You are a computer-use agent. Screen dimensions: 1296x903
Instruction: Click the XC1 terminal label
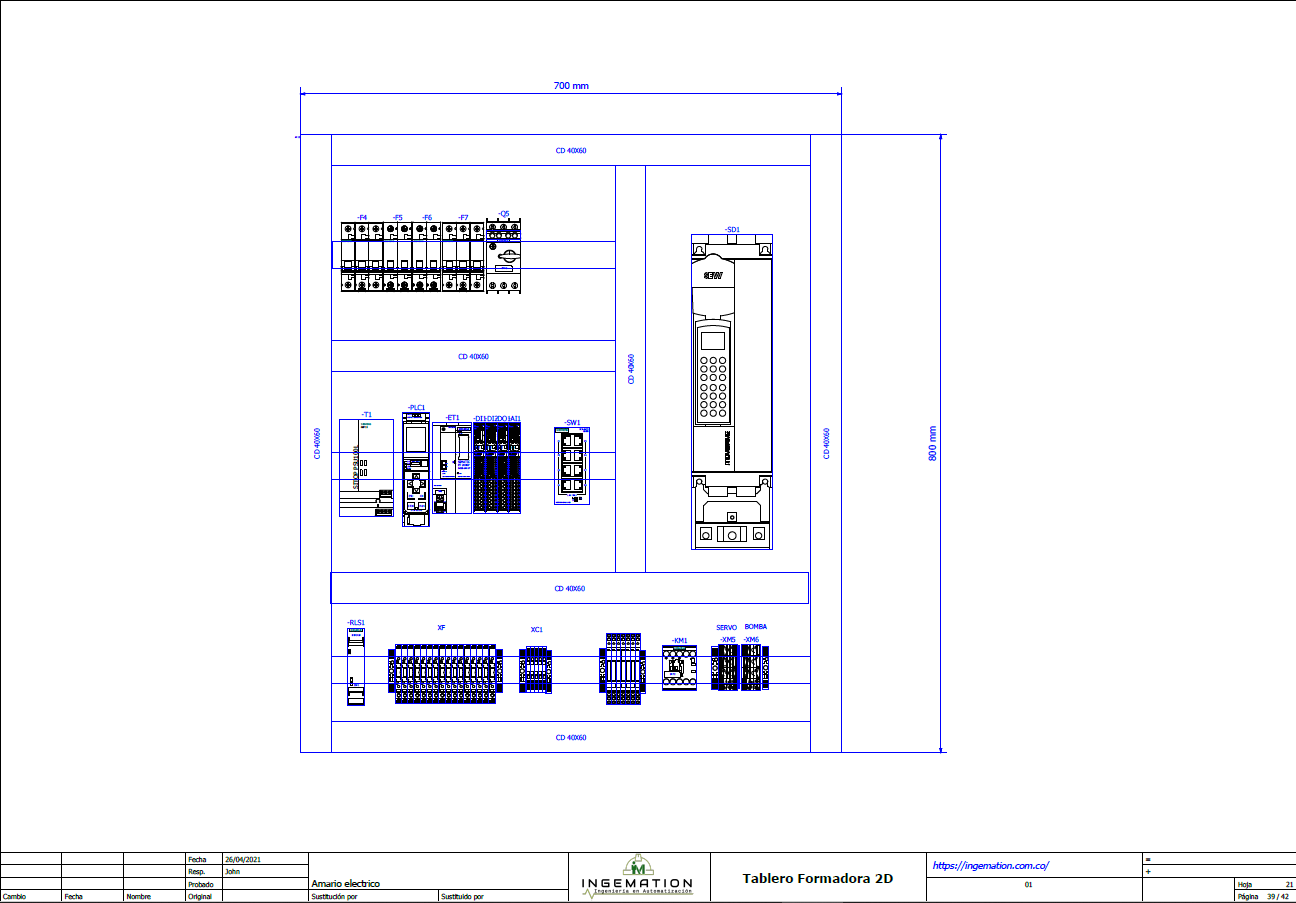click(x=536, y=630)
